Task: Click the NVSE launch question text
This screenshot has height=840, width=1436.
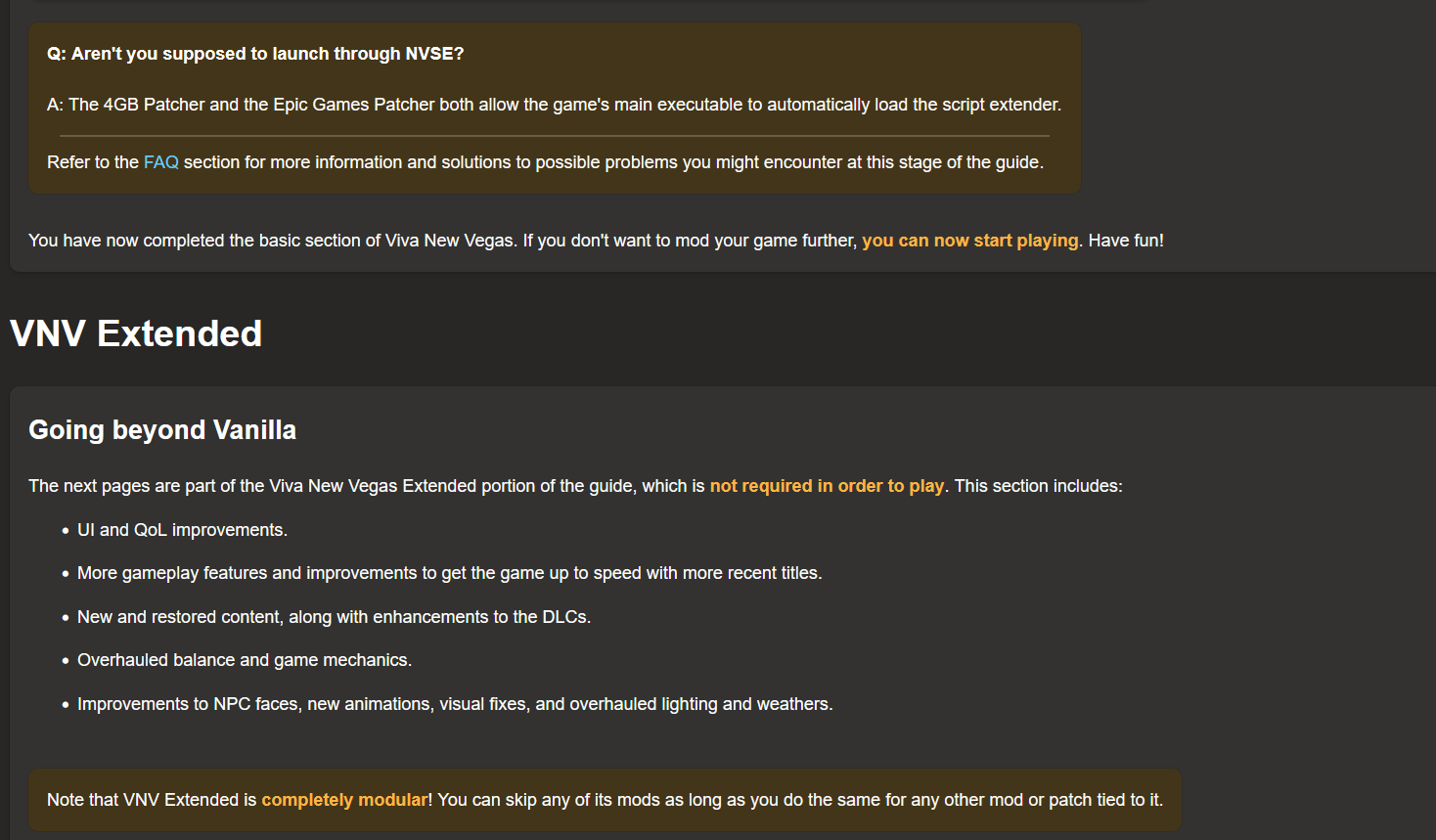Action: click(x=255, y=54)
